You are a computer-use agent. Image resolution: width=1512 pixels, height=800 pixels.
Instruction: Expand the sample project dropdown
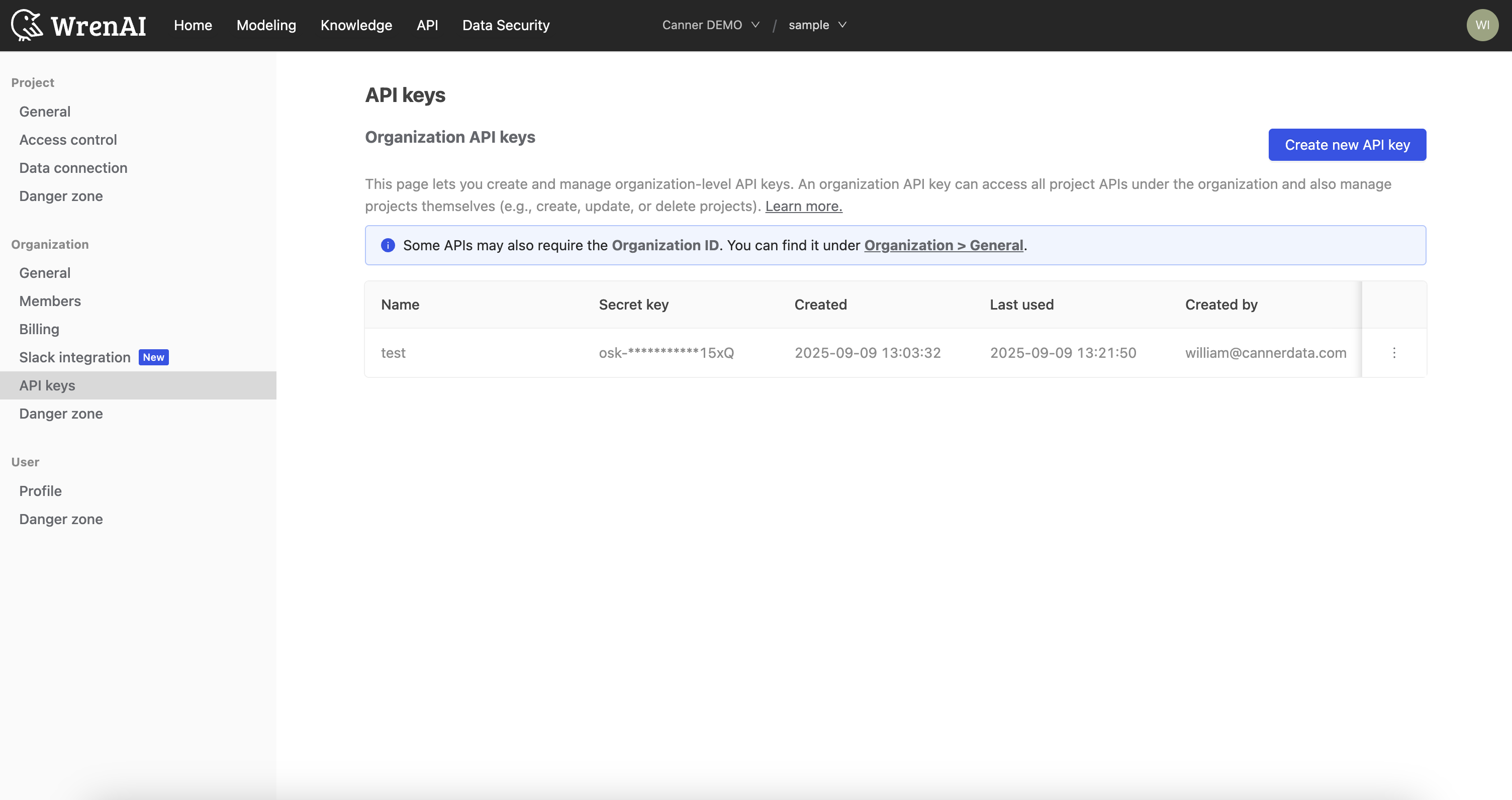[x=818, y=25]
